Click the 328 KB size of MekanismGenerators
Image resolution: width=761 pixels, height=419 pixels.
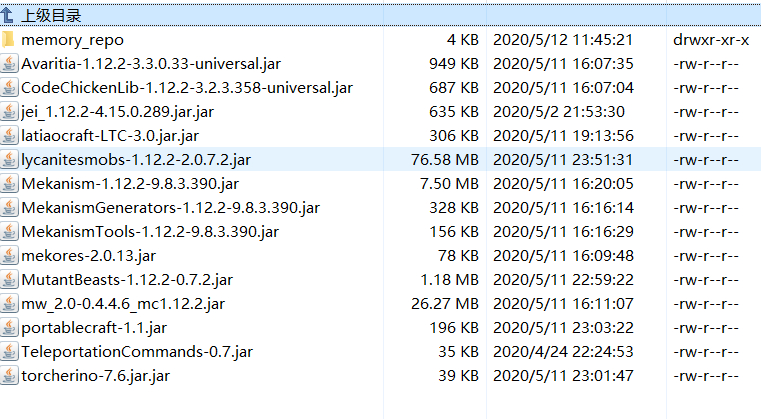point(454,208)
